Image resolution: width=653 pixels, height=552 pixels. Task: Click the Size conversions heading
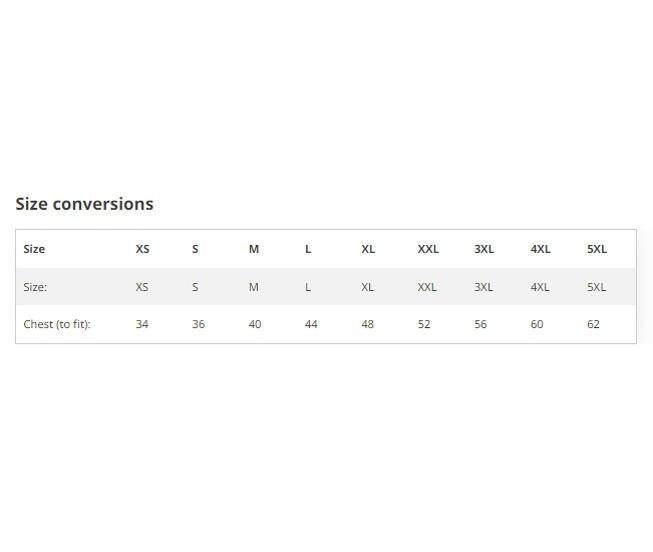(85, 204)
